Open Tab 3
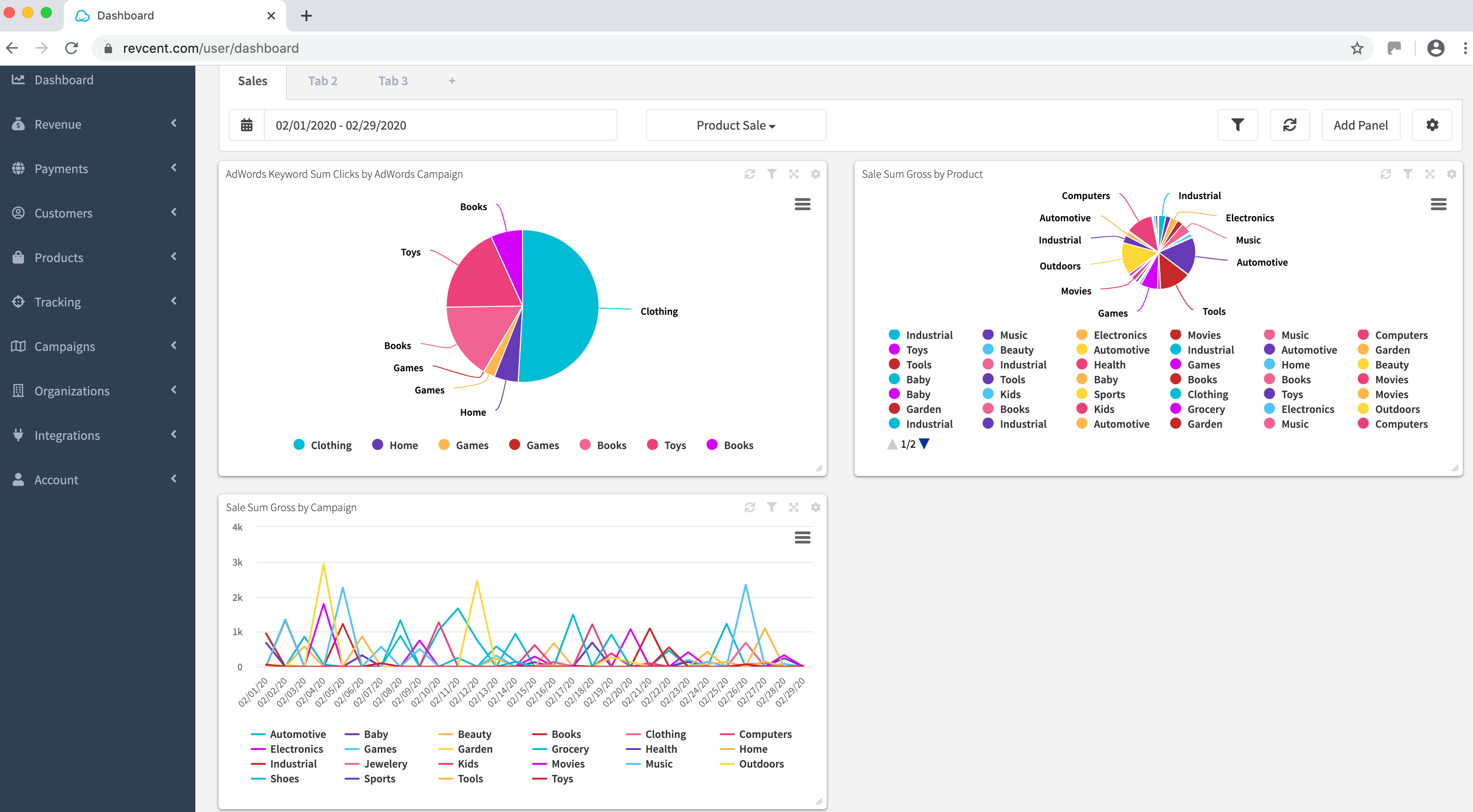This screenshot has width=1473, height=812. 393,81
